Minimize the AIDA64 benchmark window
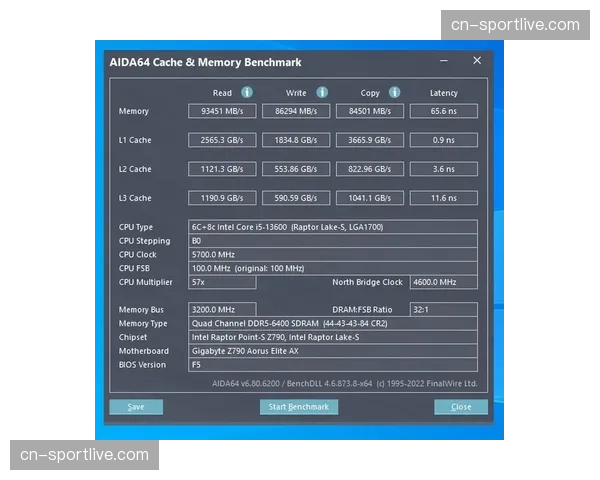The image size is (600, 480). pos(445,61)
